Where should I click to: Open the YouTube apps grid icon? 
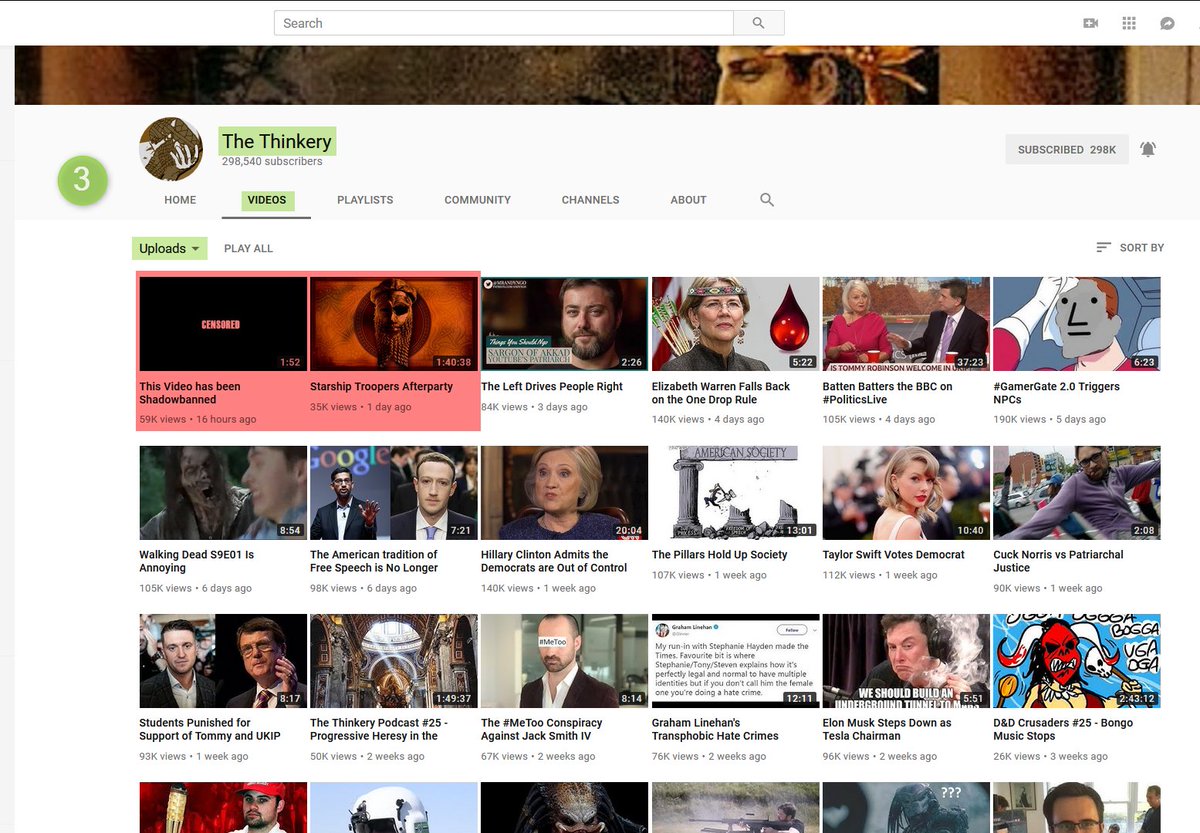coord(1129,23)
